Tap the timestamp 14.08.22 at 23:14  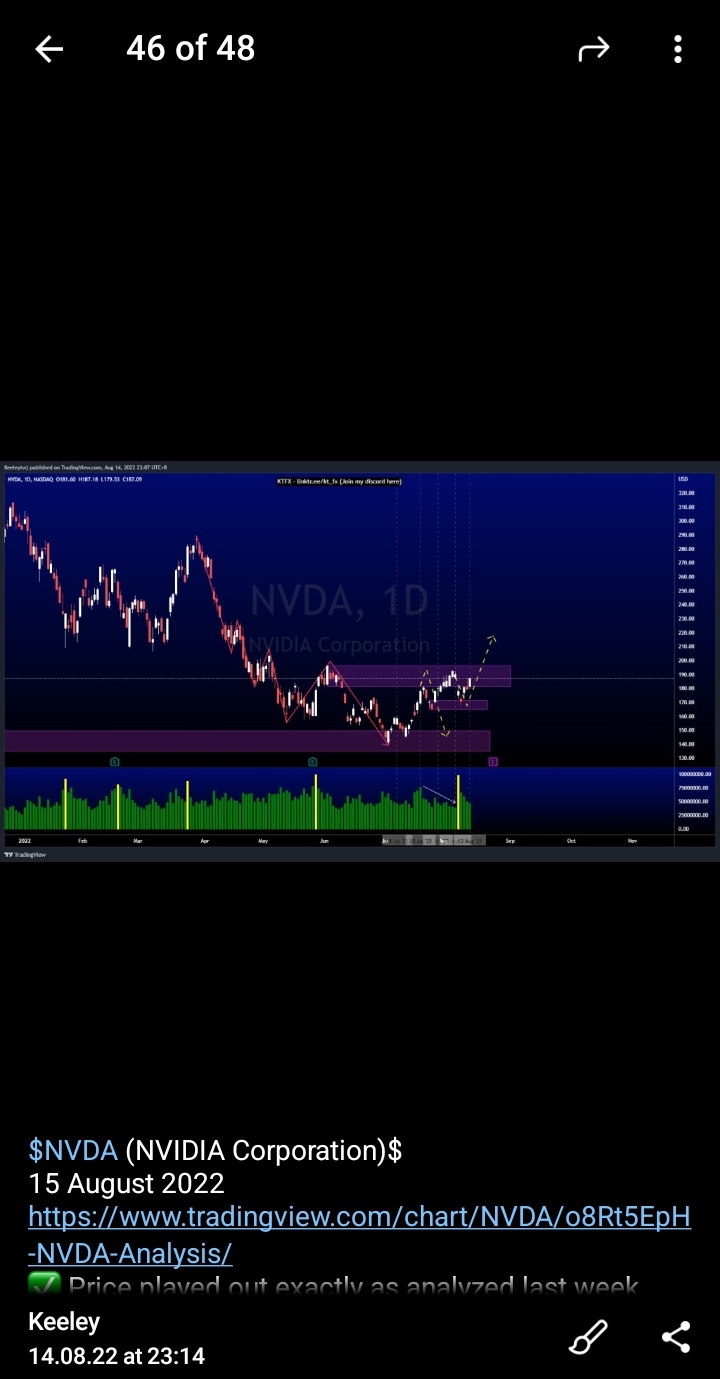(x=116, y=1356)
